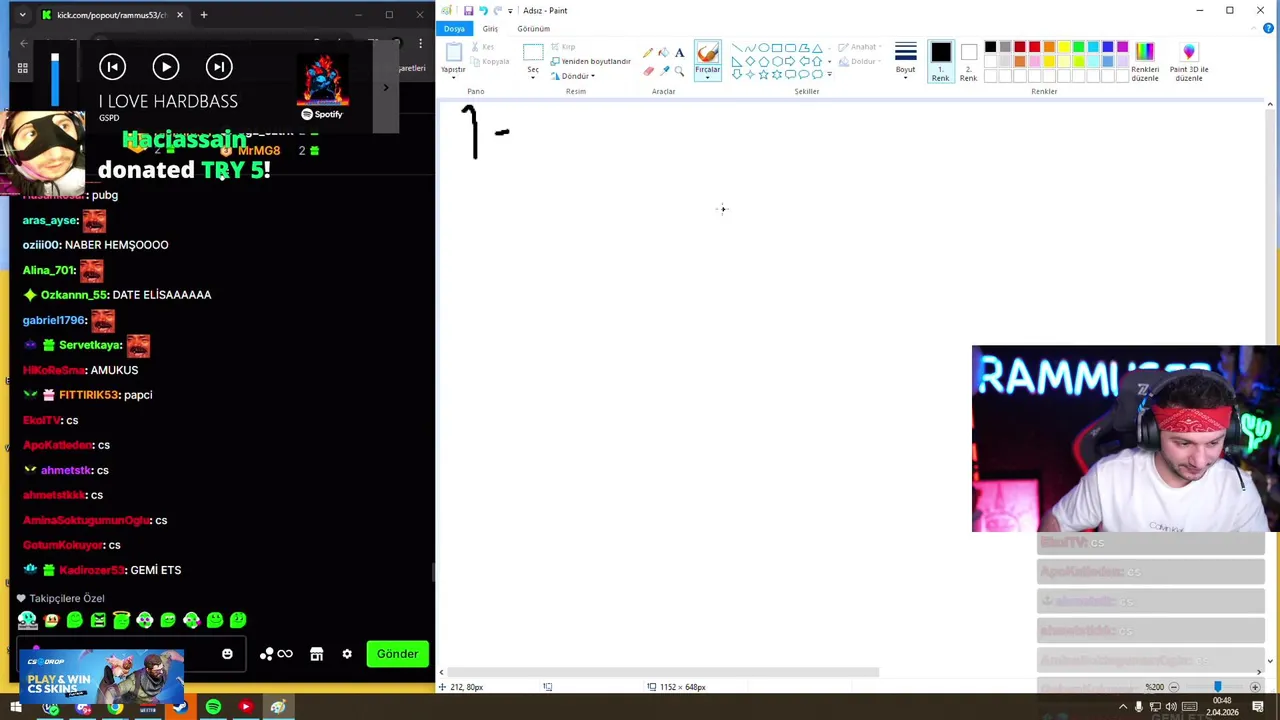Select the 2. Renk background color button
1280x720 pixels.
pyautogui.click(x=968, y=62)
